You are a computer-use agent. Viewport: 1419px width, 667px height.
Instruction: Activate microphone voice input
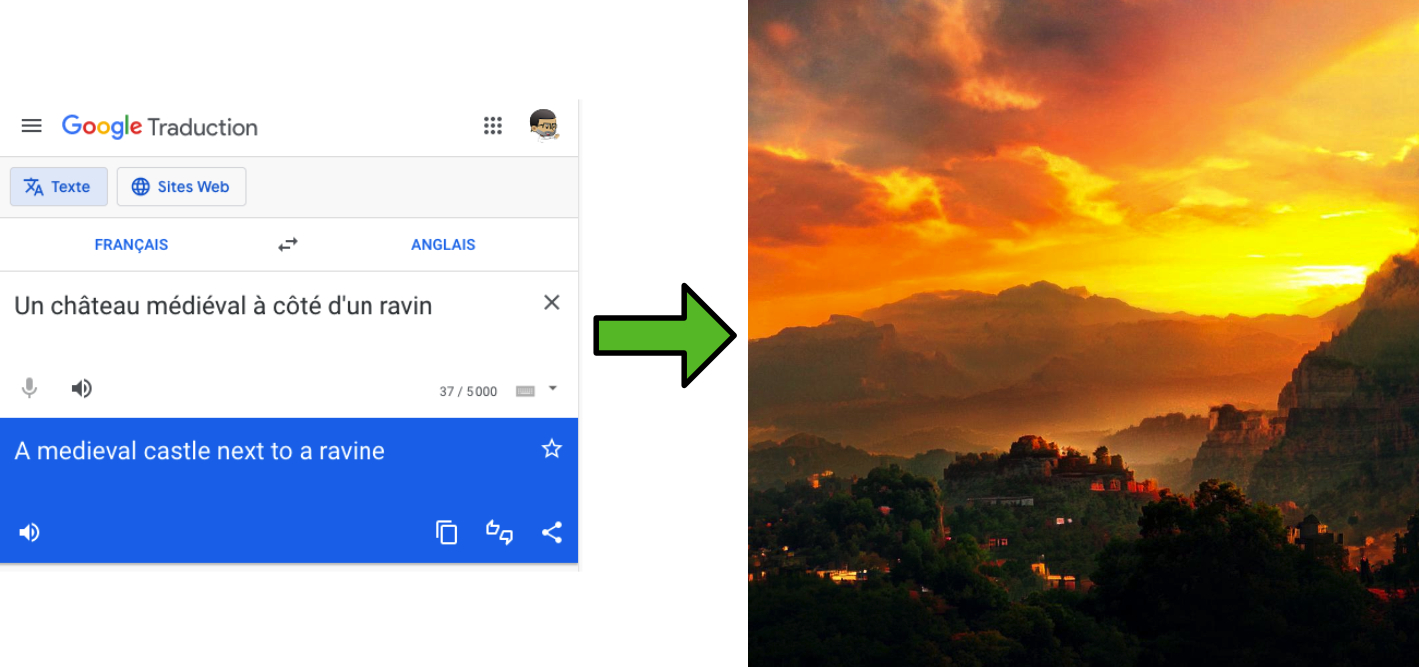click(30, 388)
